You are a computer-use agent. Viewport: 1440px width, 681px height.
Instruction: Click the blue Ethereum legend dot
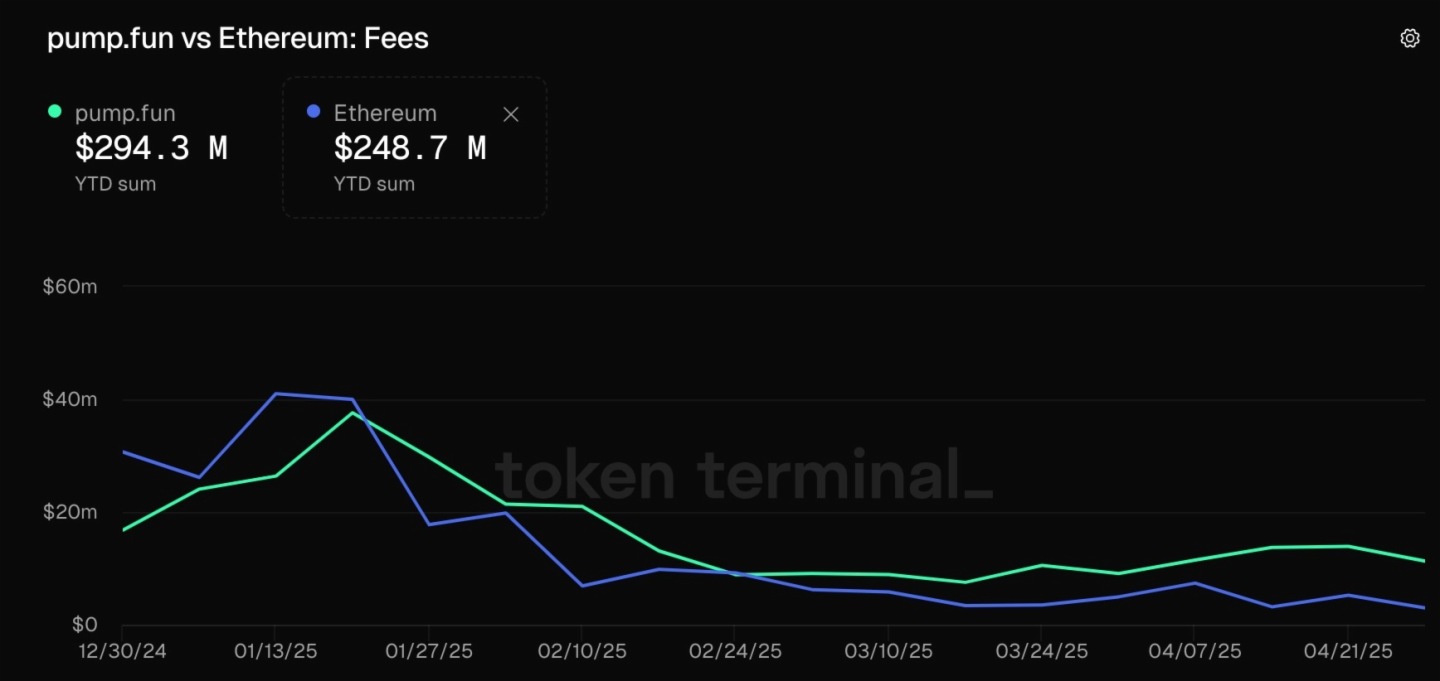pyautogui.click(x=314, y=112)
